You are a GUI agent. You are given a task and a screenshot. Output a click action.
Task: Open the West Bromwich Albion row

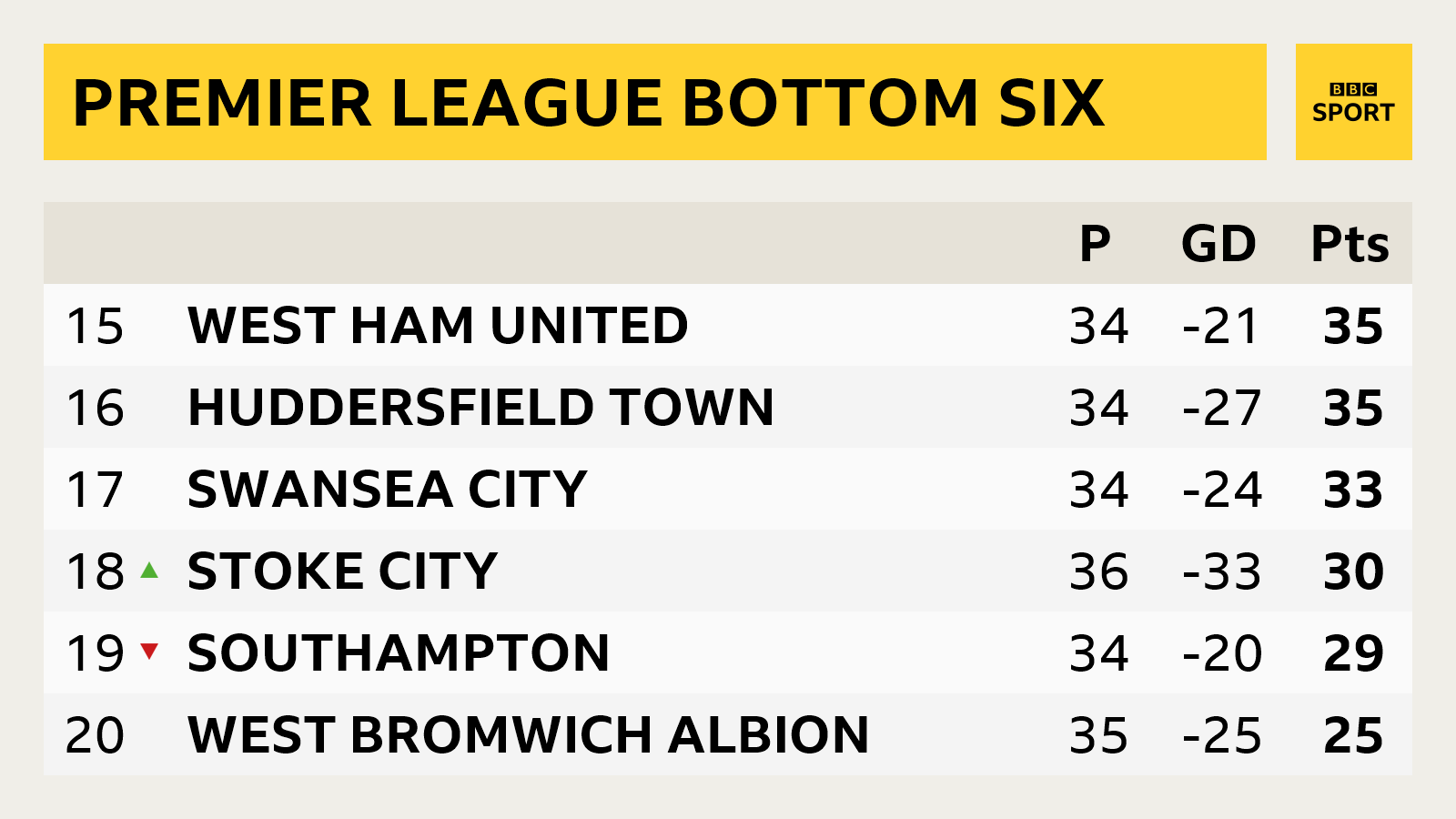tap(528, 735)
